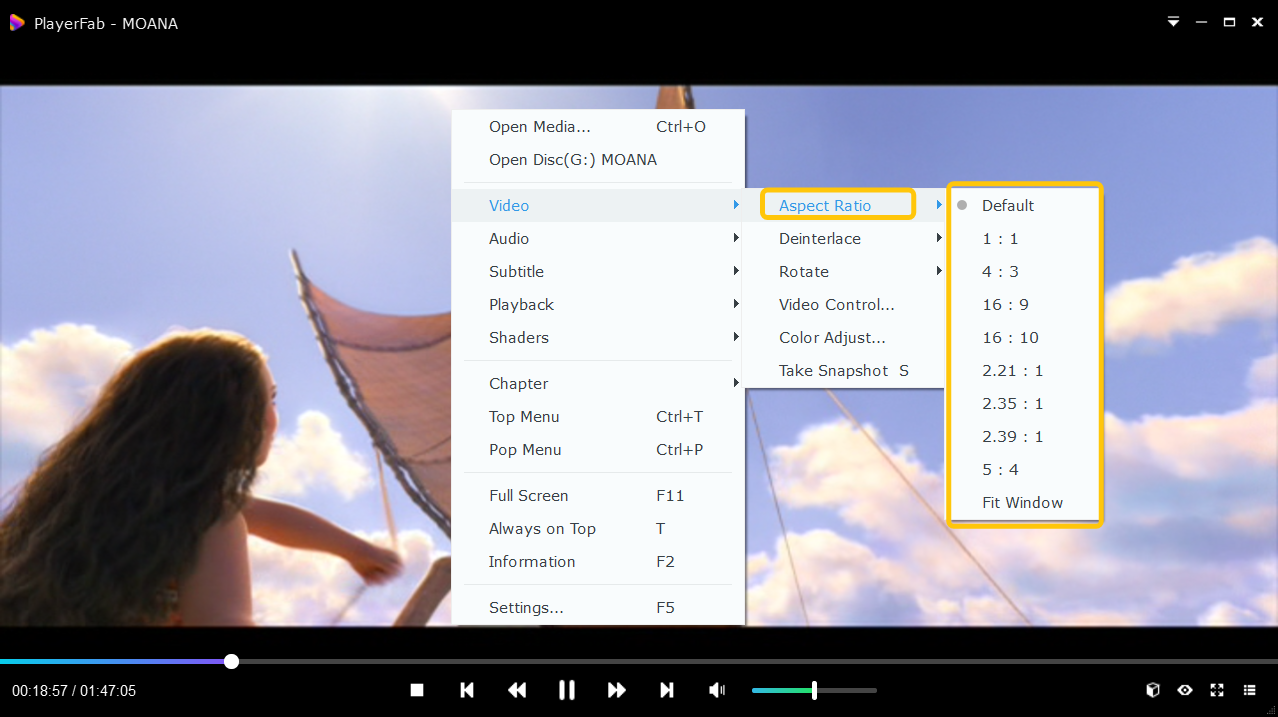1278x717 pixels.
Task: Pause the movie
Action: 566,690
